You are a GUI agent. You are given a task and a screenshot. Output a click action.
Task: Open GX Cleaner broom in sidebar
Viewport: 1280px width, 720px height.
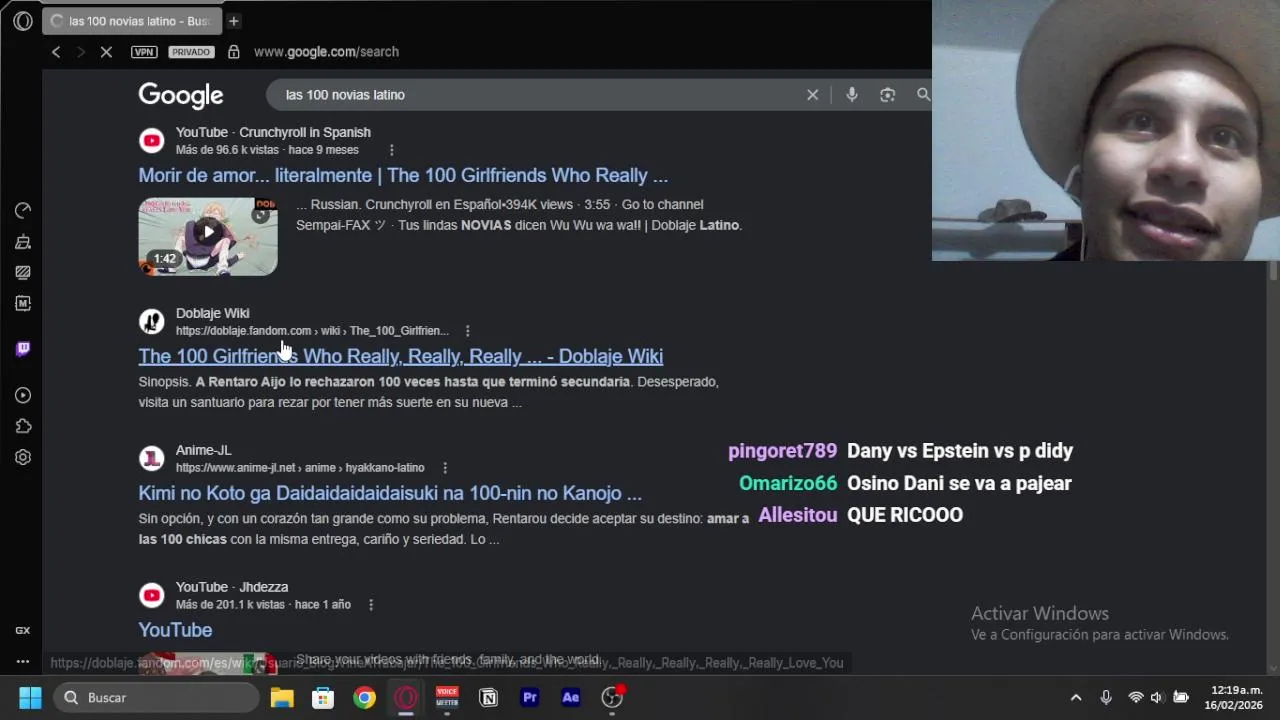pos(23,241)
